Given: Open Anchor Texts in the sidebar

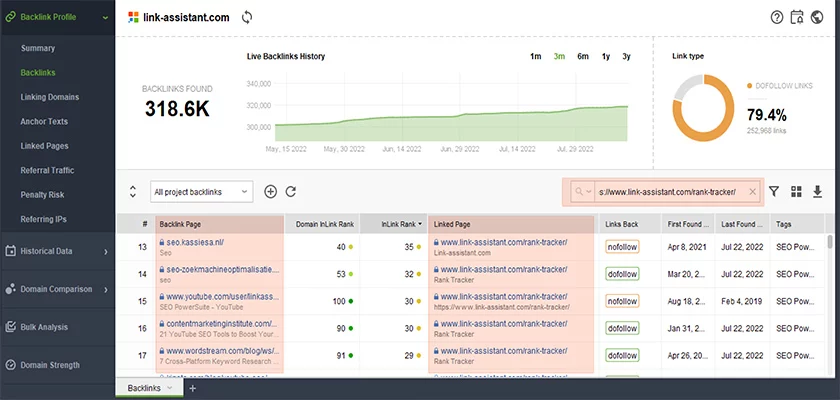Looking at the screenshot, I should point(44,122).
